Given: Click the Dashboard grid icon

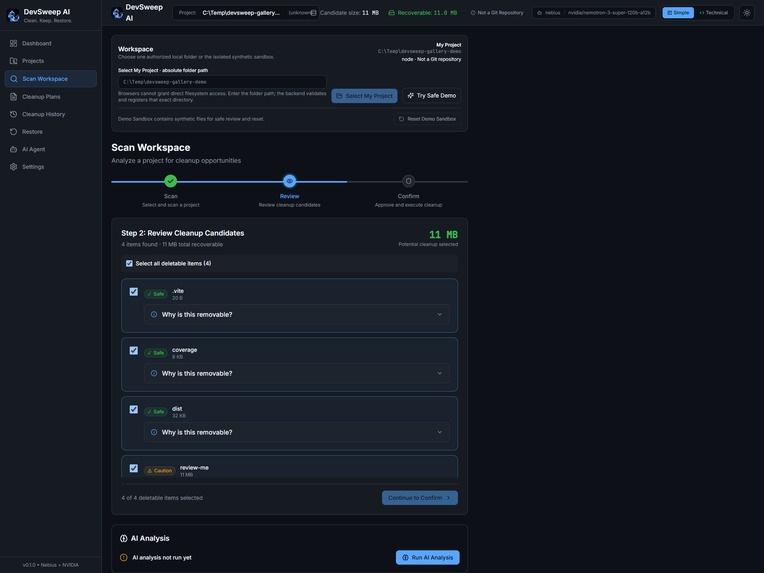Looking at the screenshot, I should click(x=13, y=43).
